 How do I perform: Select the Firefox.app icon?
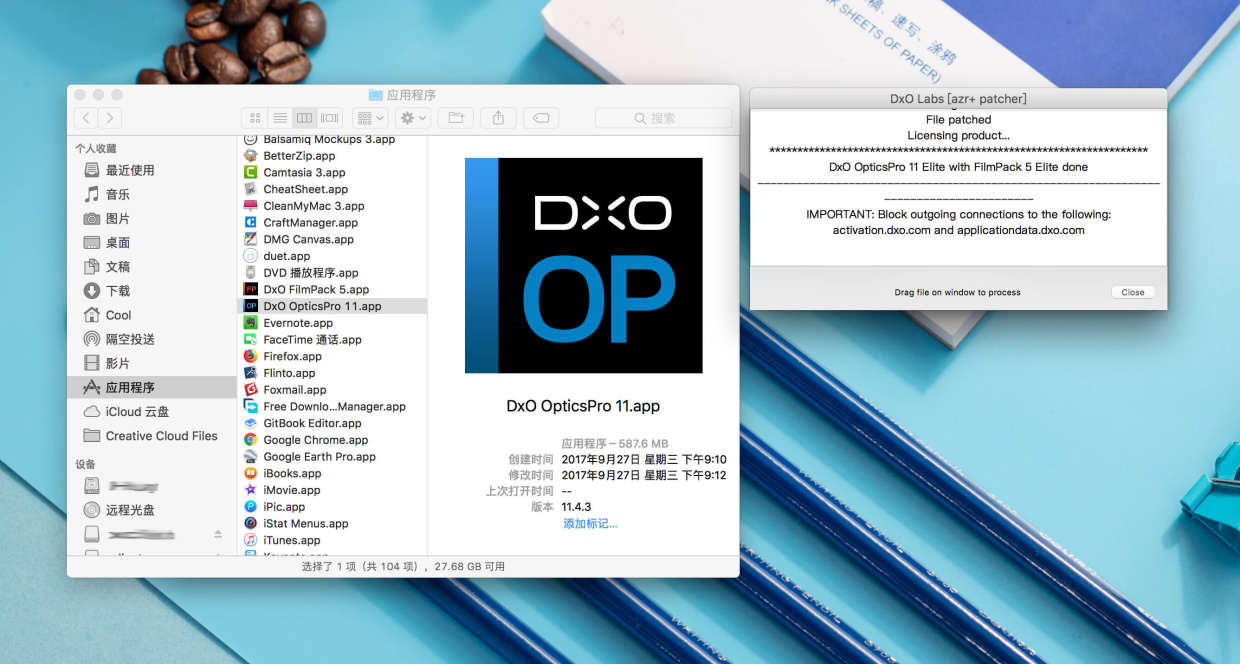251,356
